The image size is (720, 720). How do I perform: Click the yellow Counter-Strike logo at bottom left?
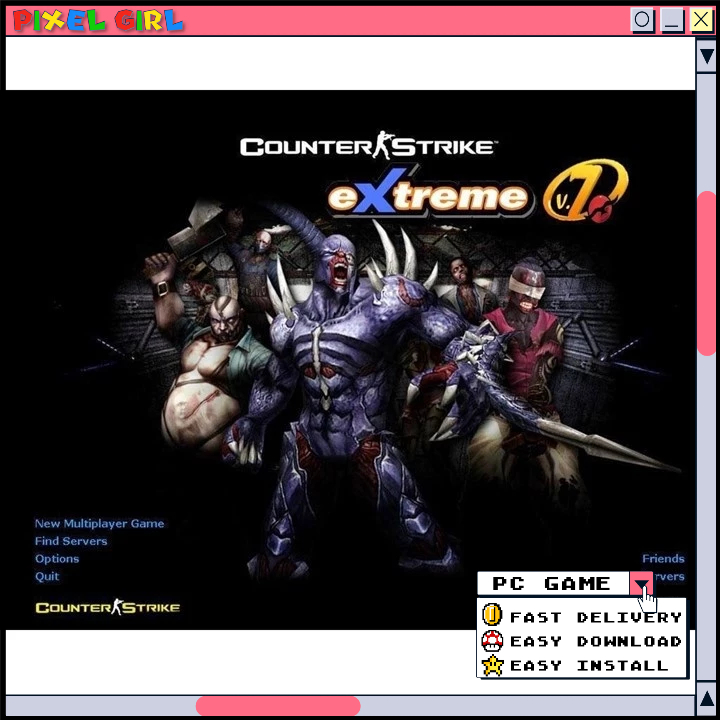click(108, 607)
